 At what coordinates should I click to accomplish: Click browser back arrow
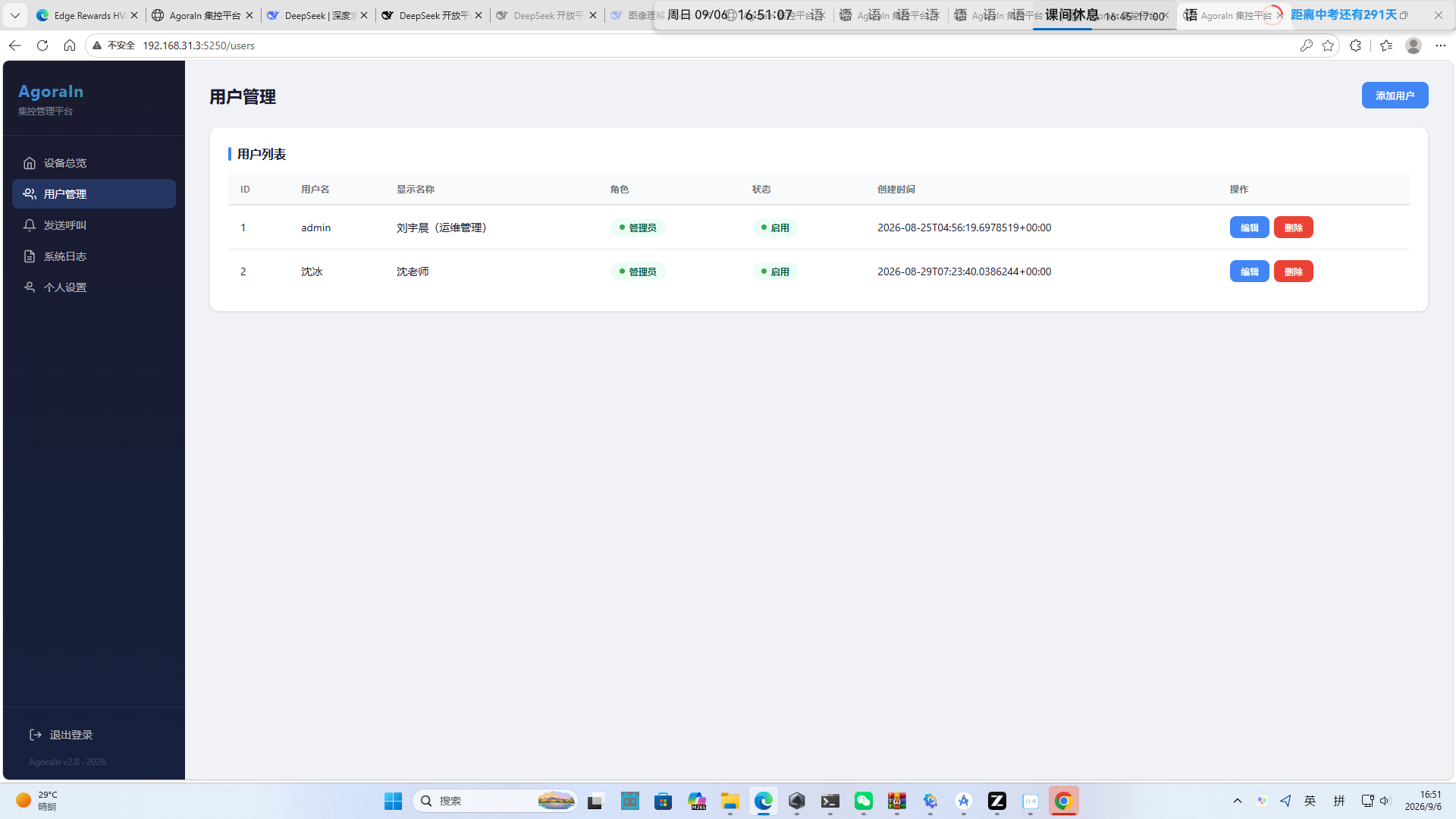click(14, 45)
